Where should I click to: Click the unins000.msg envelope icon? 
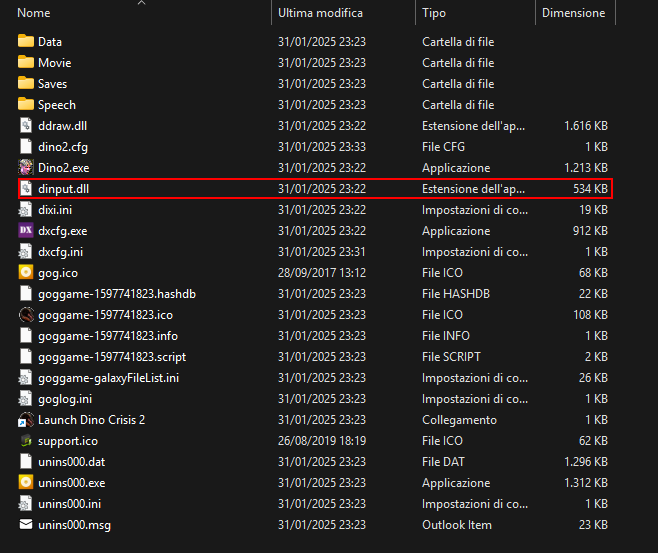26,524
